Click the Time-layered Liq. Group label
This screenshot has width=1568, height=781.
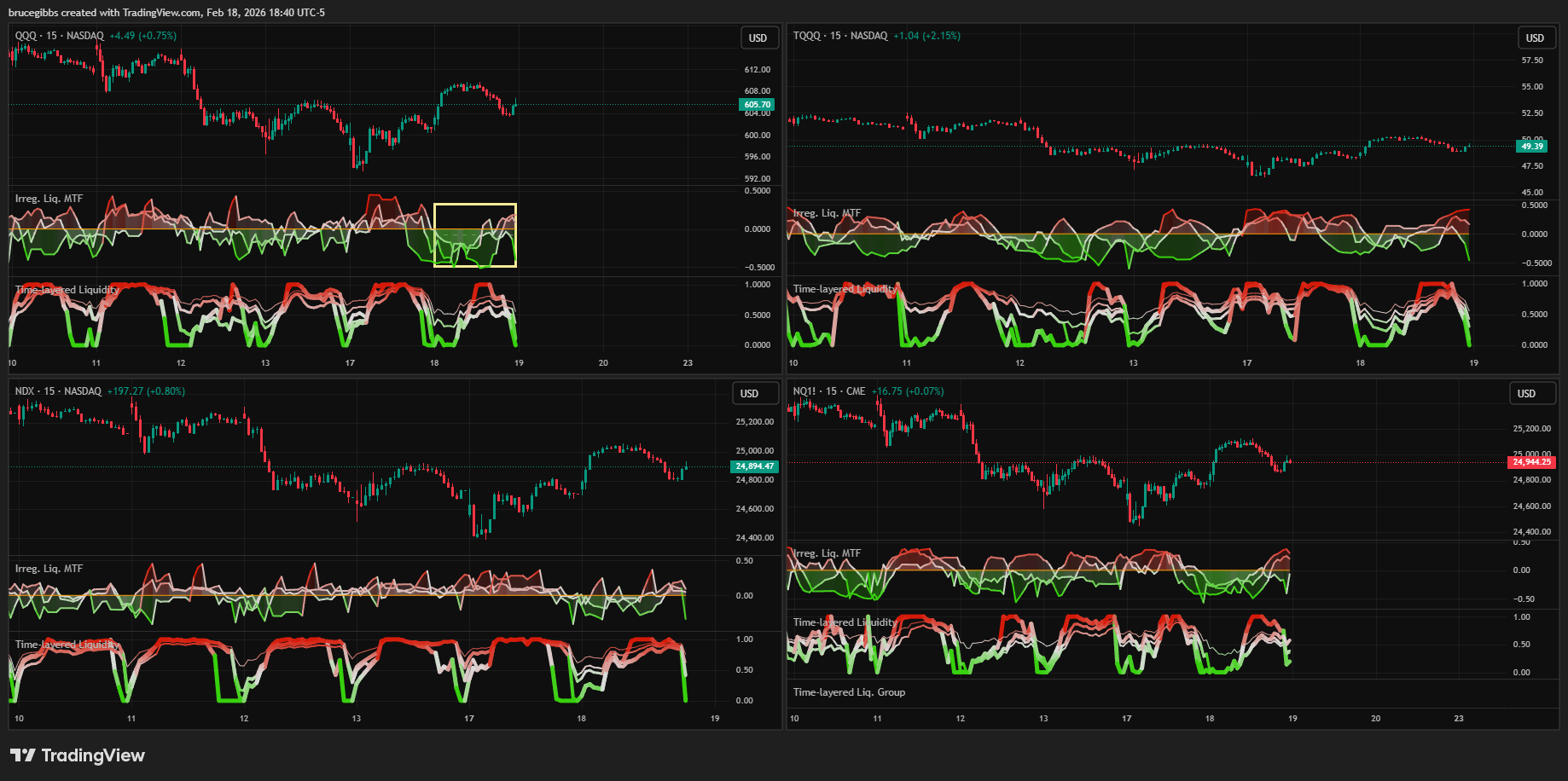849,692
